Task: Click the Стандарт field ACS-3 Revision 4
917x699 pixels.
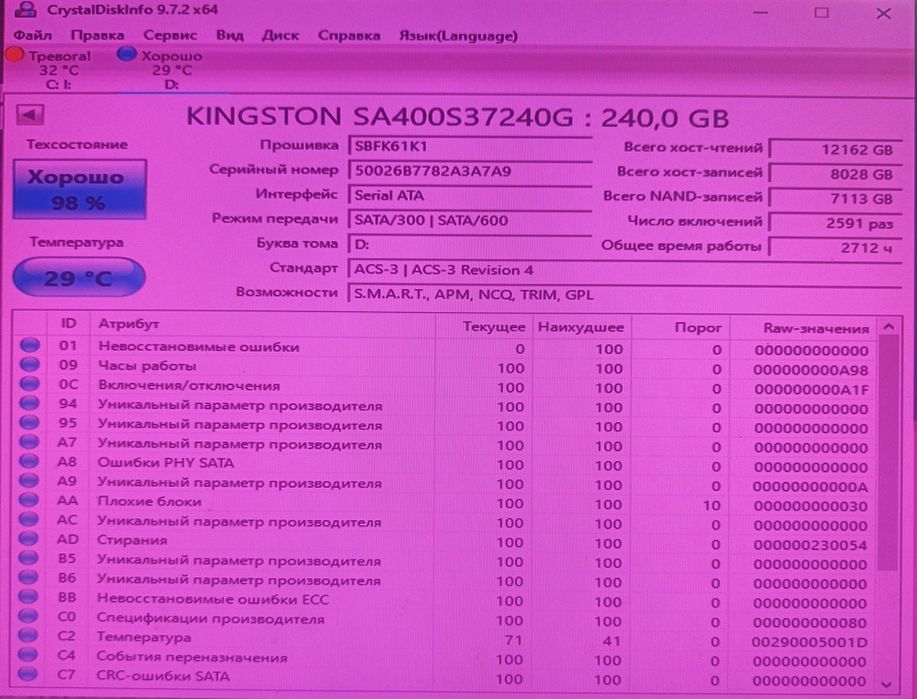Action: pos(624,270)
